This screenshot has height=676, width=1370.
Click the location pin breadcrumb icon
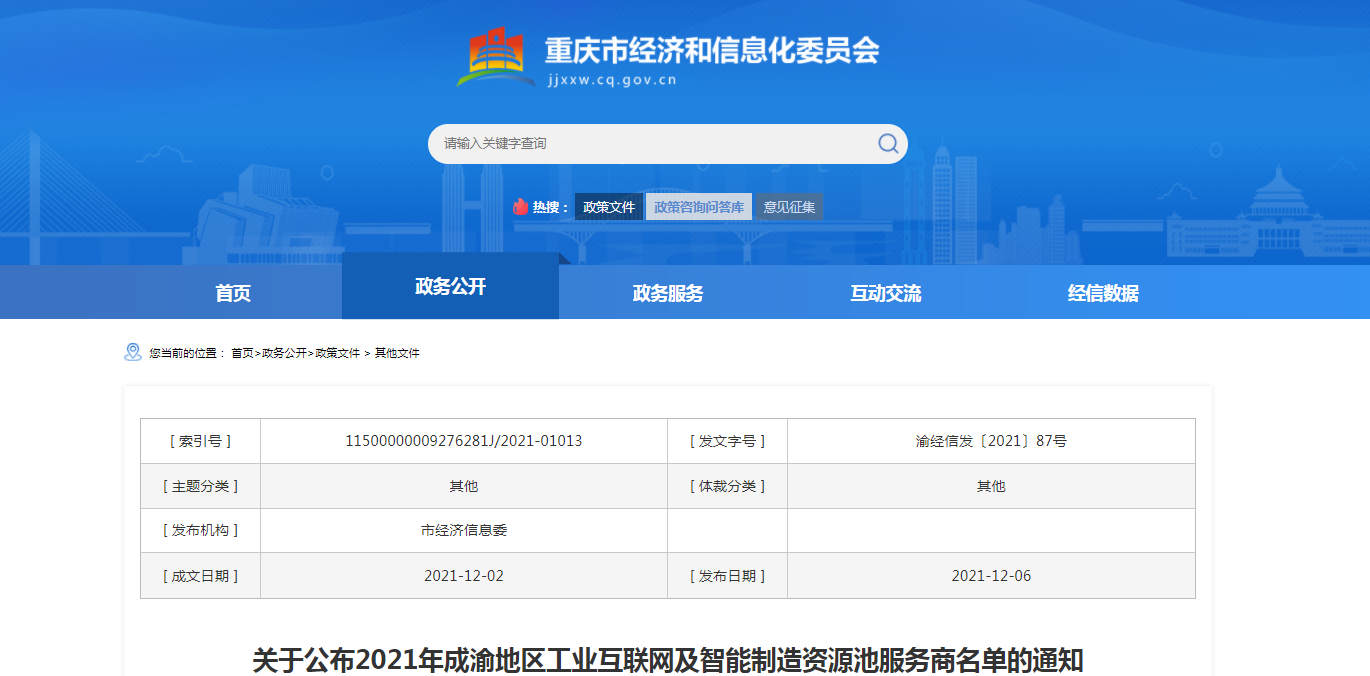[131, 350]
